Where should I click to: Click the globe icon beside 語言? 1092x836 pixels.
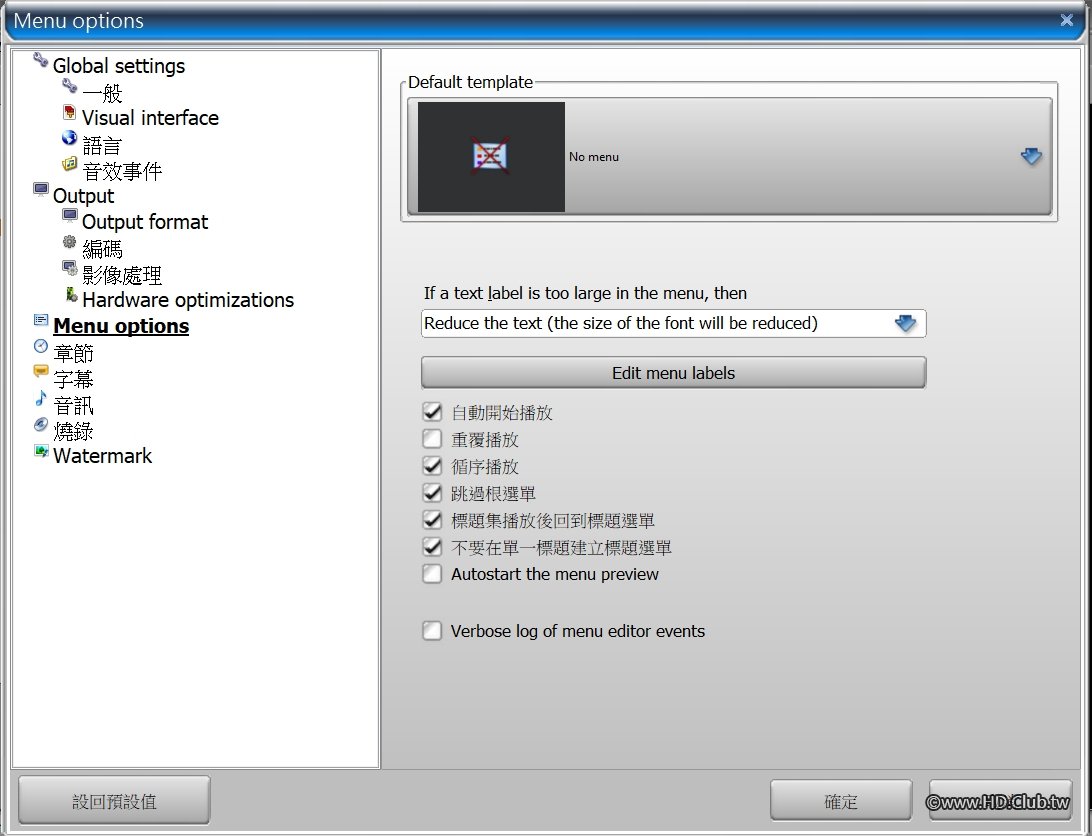click(69, 138)
